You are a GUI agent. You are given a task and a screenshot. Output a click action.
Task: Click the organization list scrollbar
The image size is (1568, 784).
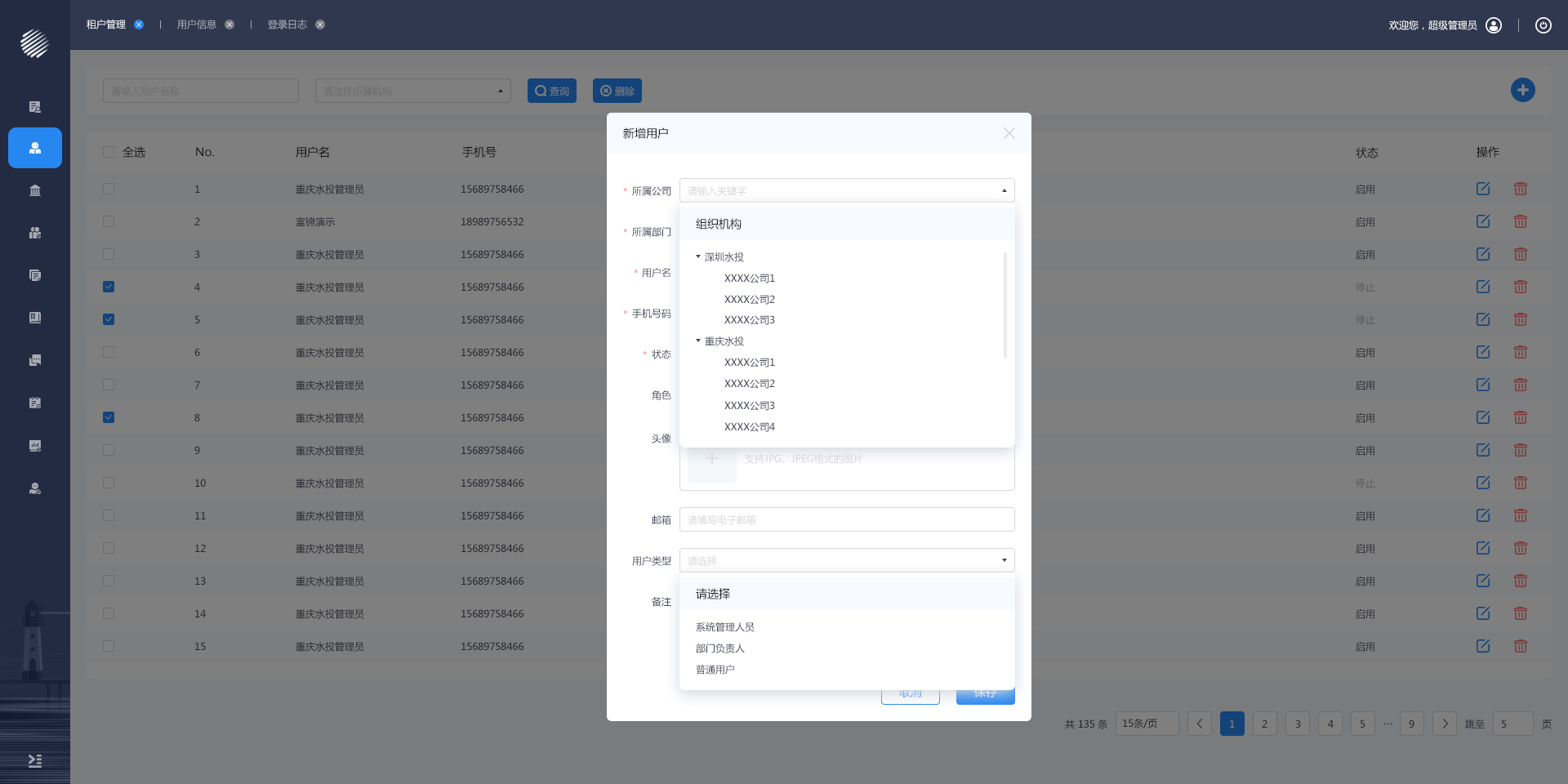pyautogui.click(x=1004, y=305)
